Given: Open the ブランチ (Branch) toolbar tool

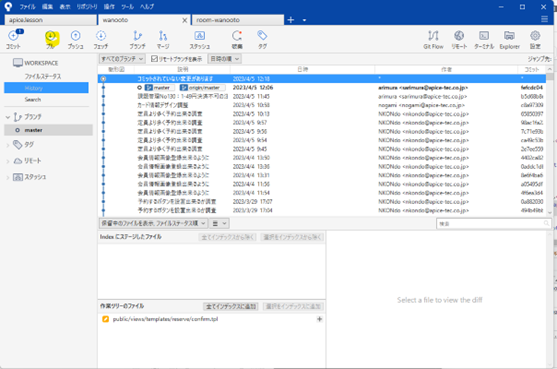Looking at the screenshot, I should [x=137, y=39].
